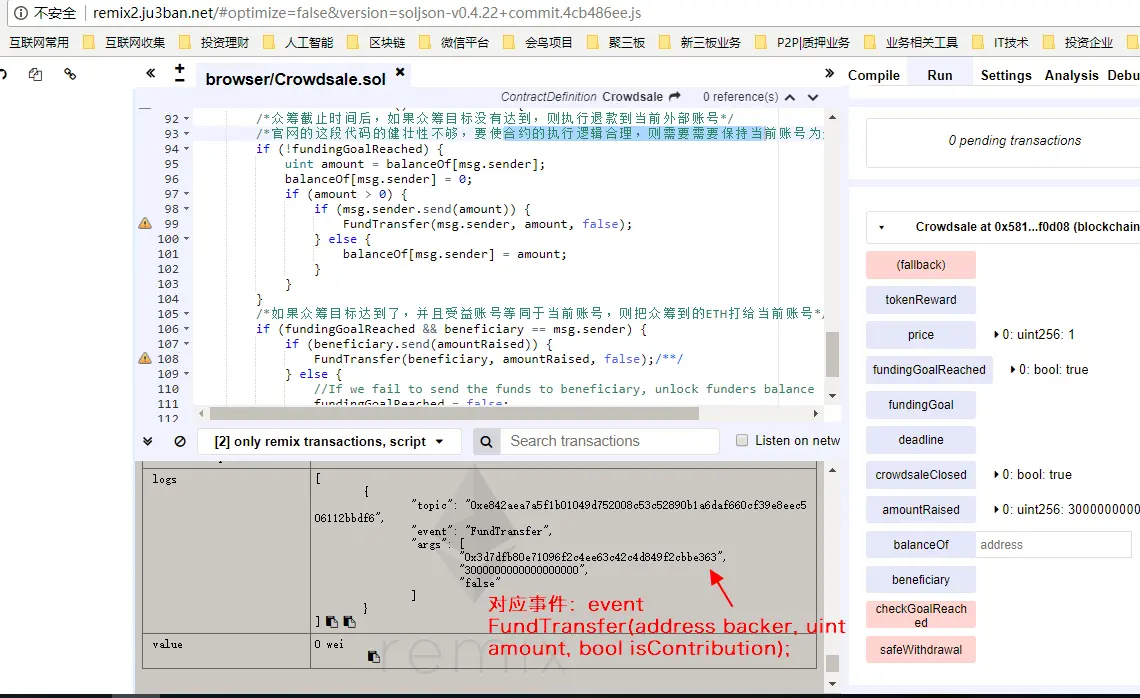Viewport: 1140px width, 698px height.
Task: Collapse the left file panel with the double chevron
Action: coord(150,73)
